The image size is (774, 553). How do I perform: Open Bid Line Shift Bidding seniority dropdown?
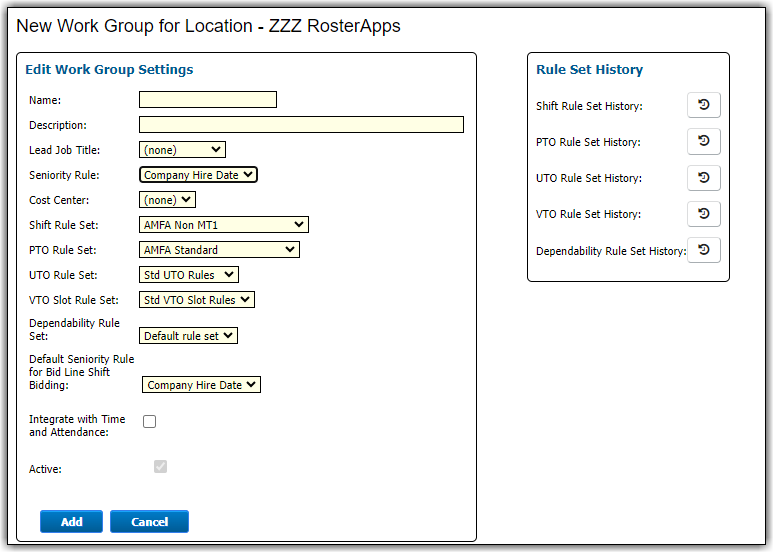[201, 385]
